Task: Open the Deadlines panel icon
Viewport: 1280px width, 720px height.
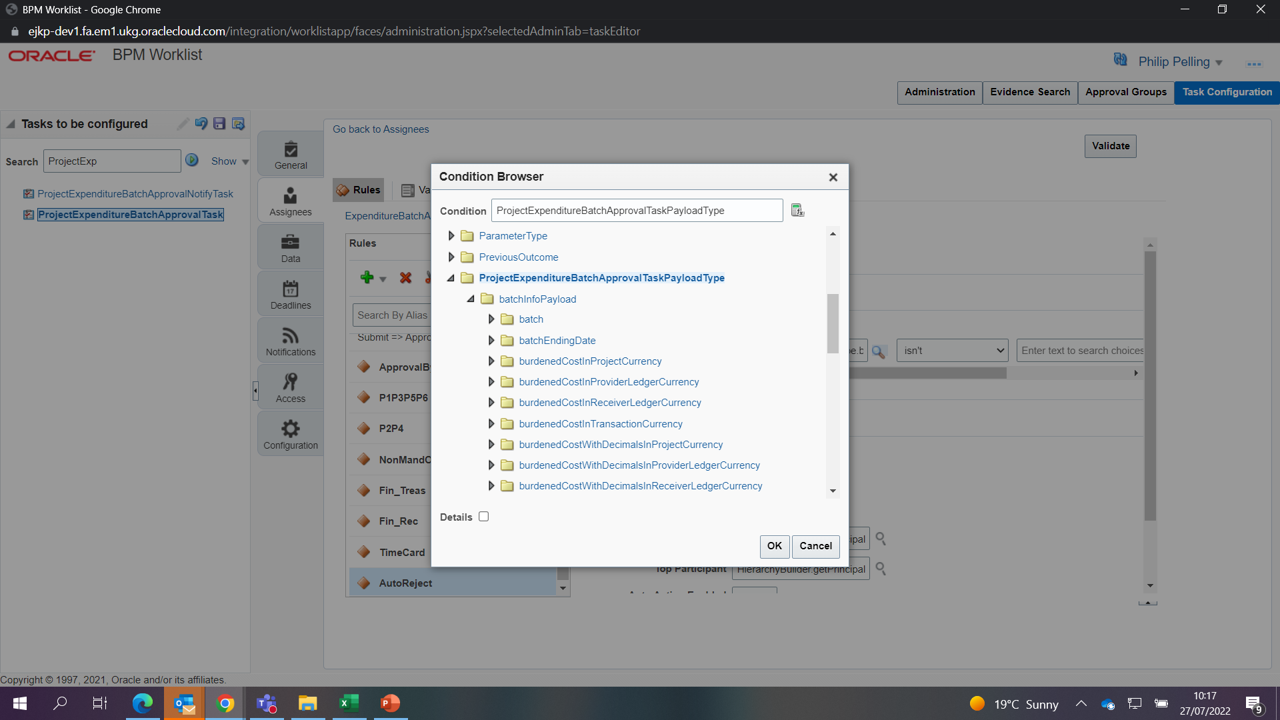Action: point(290,291)
